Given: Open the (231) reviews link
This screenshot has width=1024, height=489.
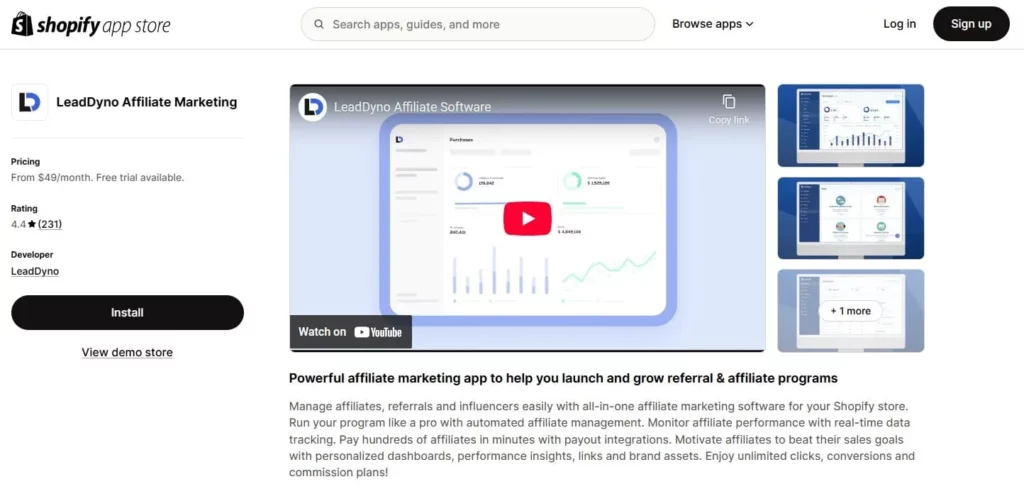Looking at the screenshot, I should (50, 224).
